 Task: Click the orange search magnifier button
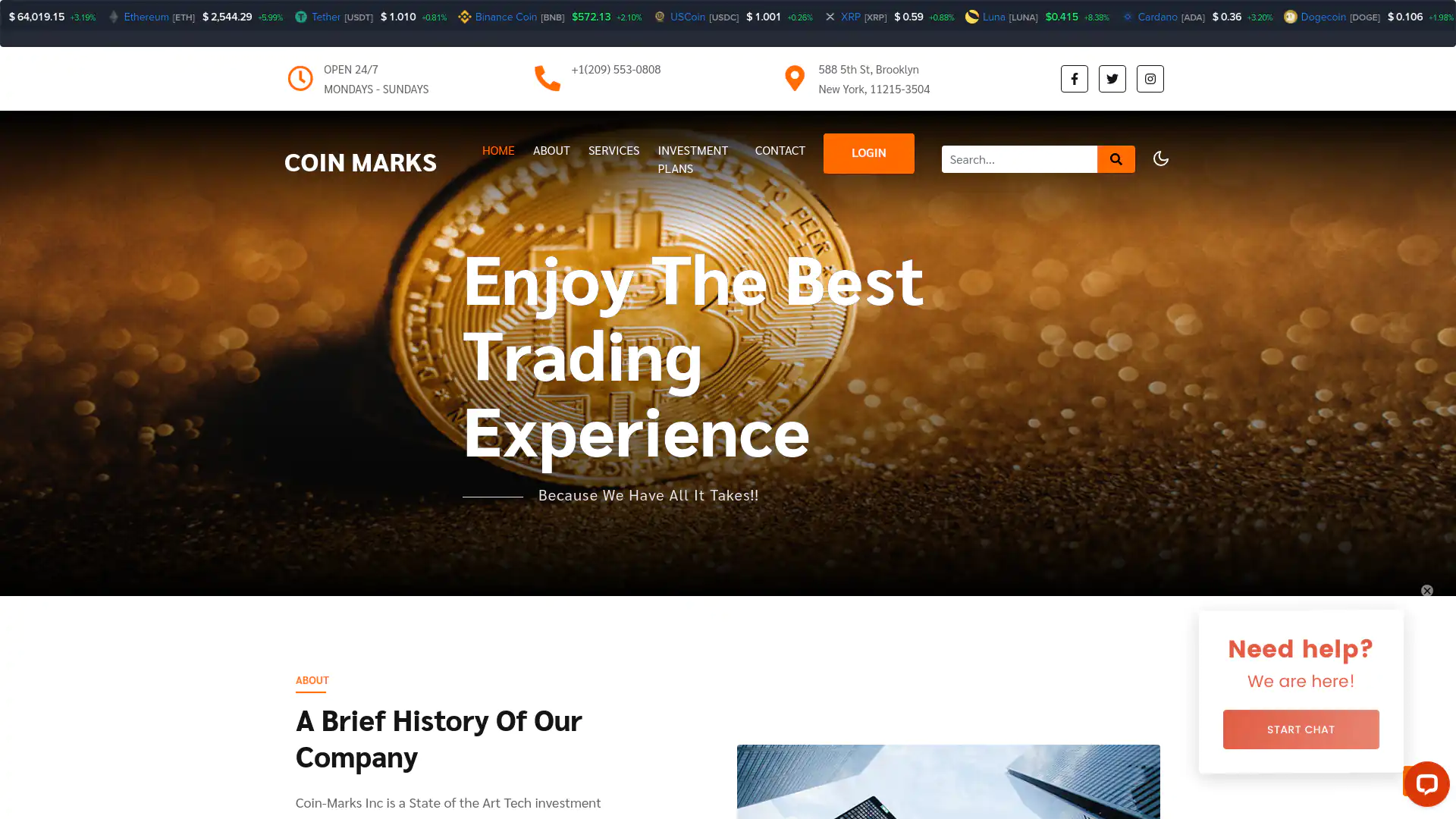click(x=1116, y=159)
